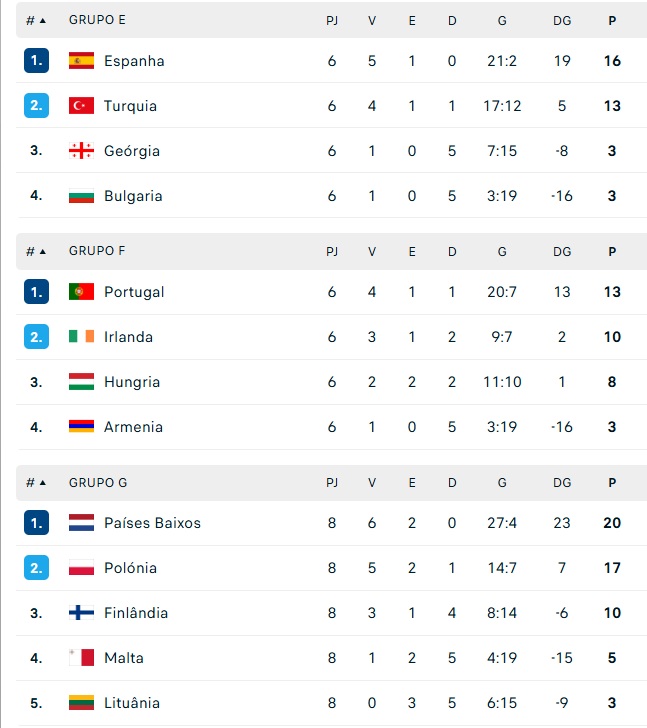Click the Turkey flag icon

[81, 106]
